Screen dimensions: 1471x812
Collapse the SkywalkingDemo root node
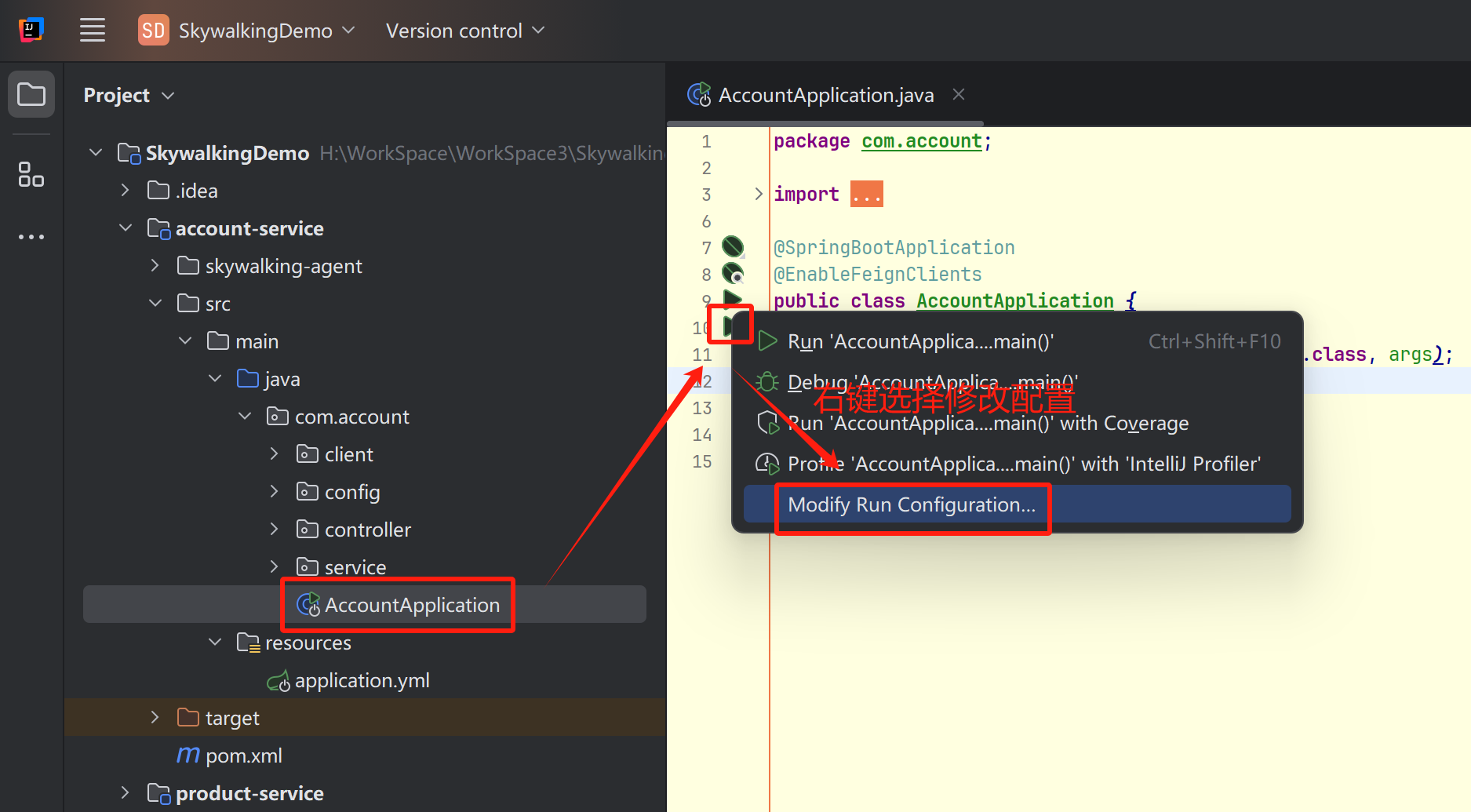[96, 152]
